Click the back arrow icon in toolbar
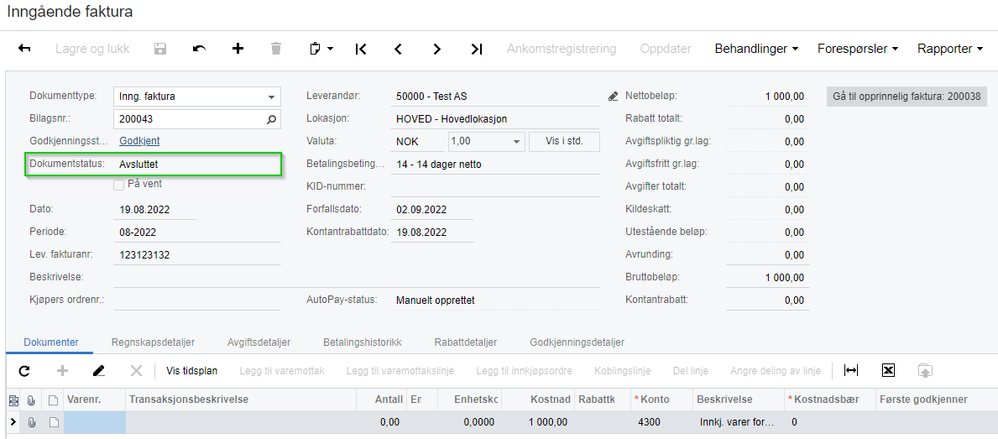998x439 pixels. coord(24,48)
